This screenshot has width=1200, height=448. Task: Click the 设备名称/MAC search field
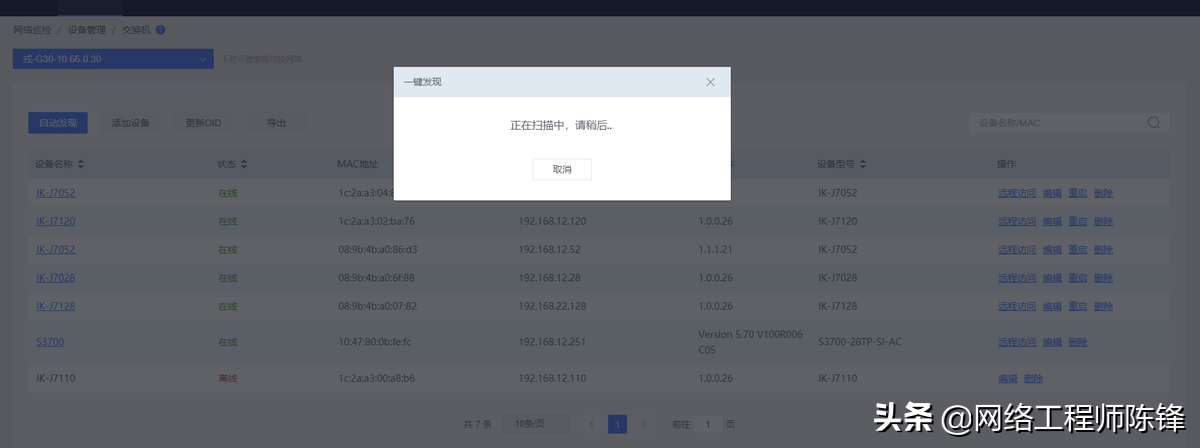tap(1055, 123)
